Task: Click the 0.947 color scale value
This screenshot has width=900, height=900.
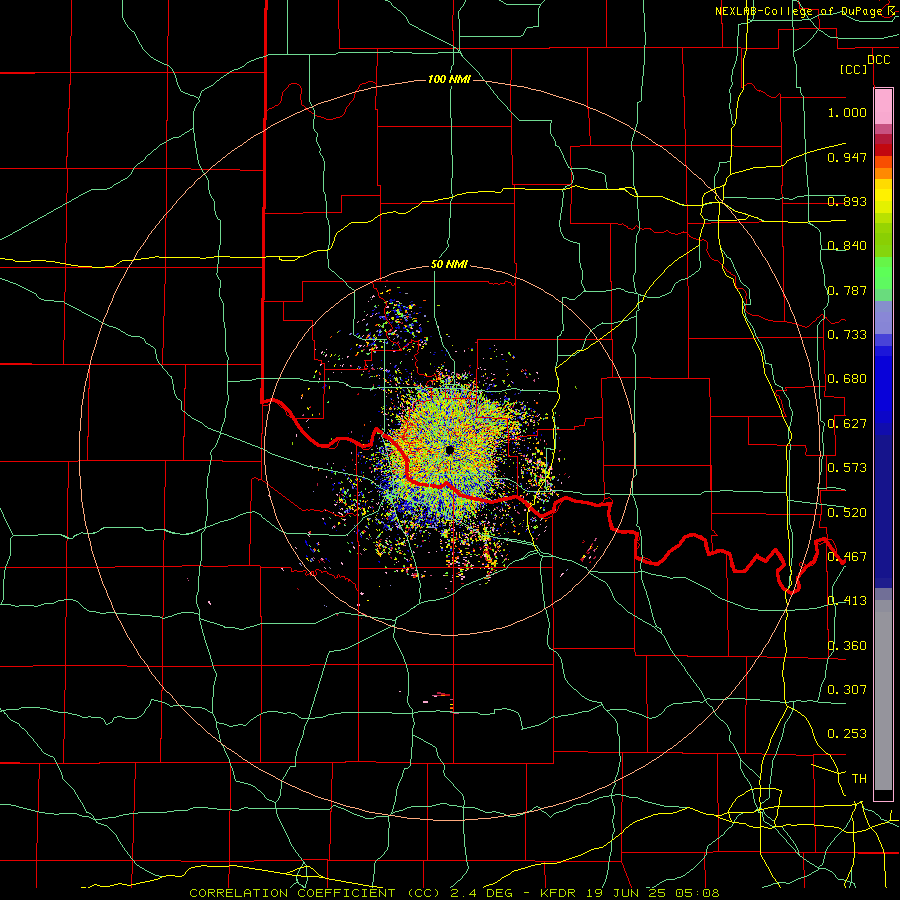Action: click(x=847, y=157)
